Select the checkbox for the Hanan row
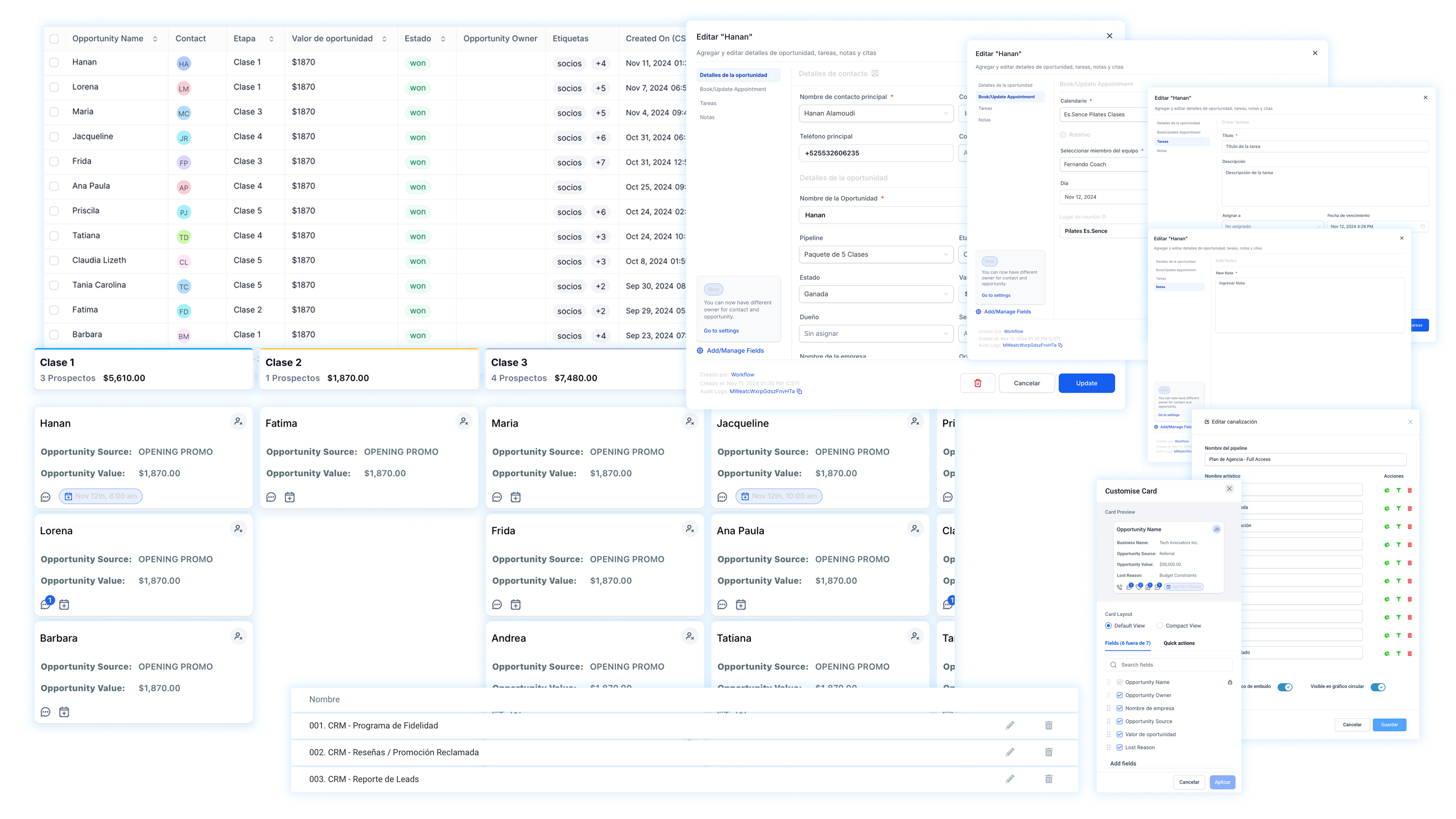1456x819 pixels. (x=54, y=62)
